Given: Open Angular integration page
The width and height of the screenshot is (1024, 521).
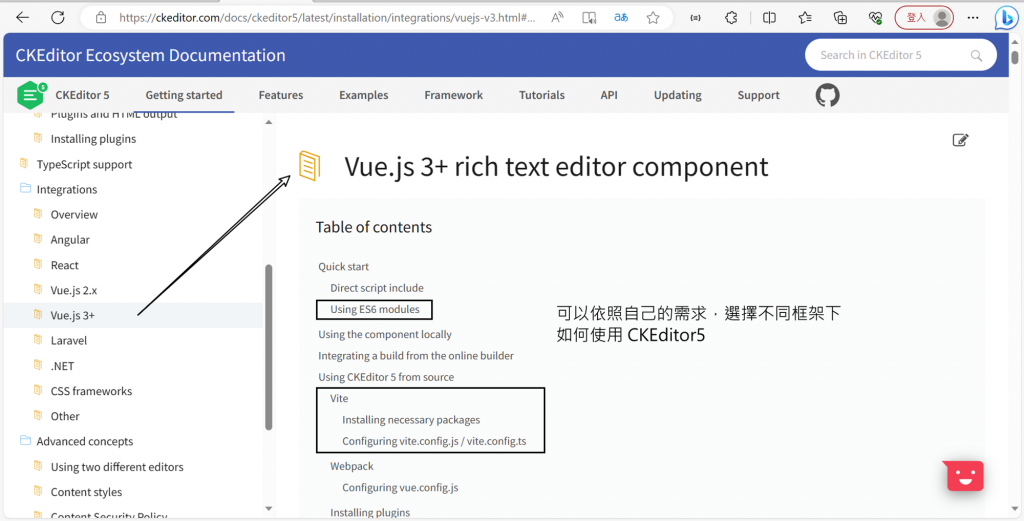Looking at the screenshot, I should pyautogui.click(x=71, y=240).
